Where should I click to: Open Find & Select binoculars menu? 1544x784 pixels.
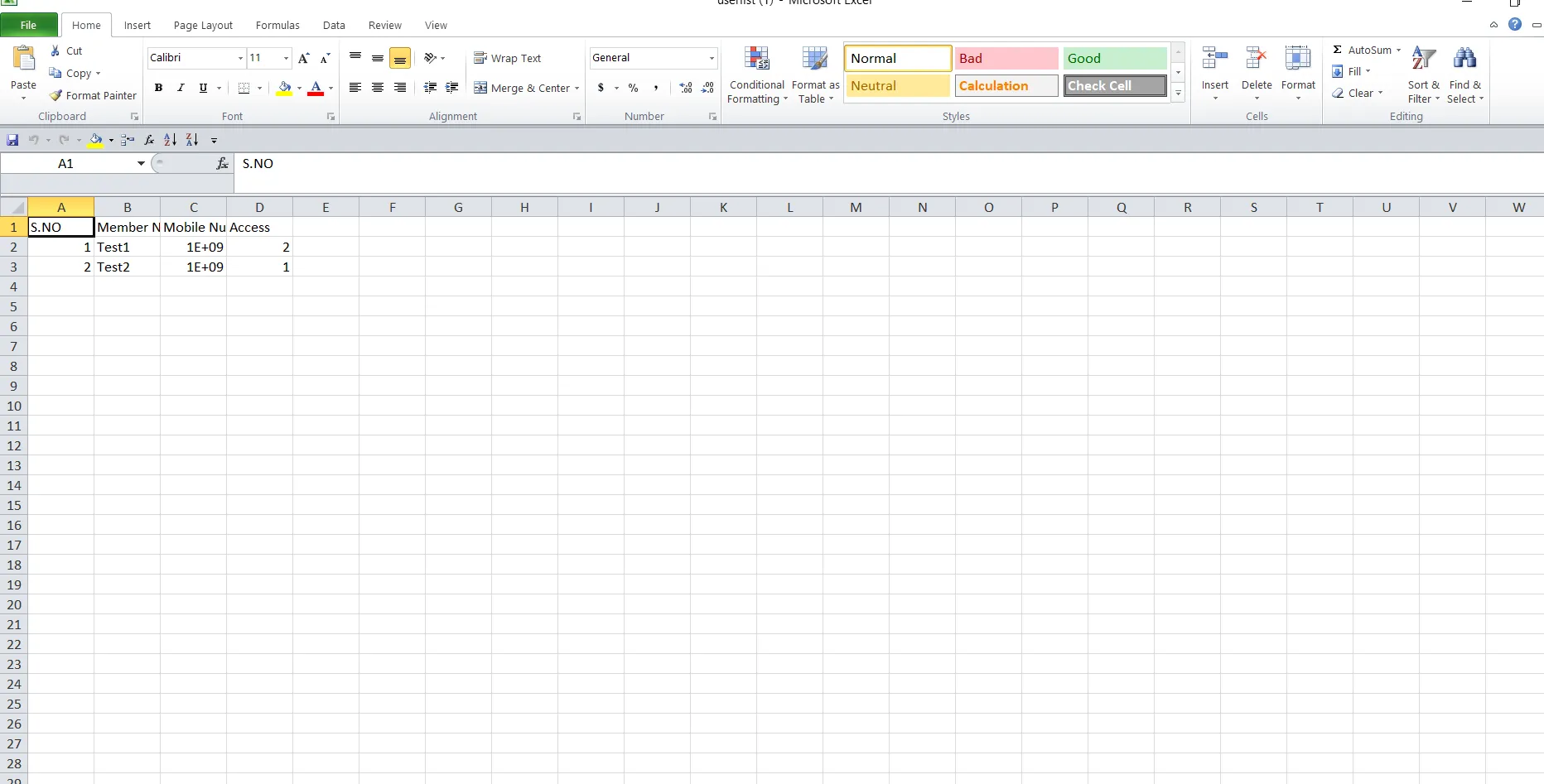click(x=1465, y=75)
